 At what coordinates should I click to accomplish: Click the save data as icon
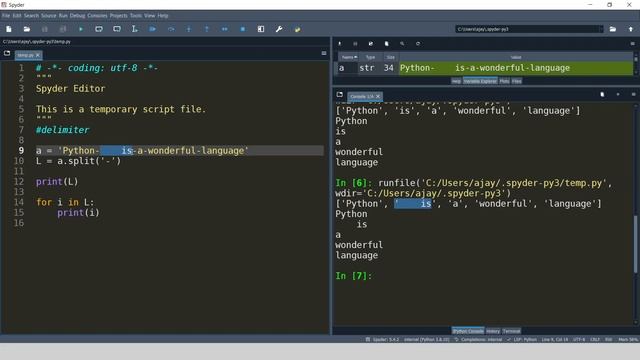coord(371,44)
